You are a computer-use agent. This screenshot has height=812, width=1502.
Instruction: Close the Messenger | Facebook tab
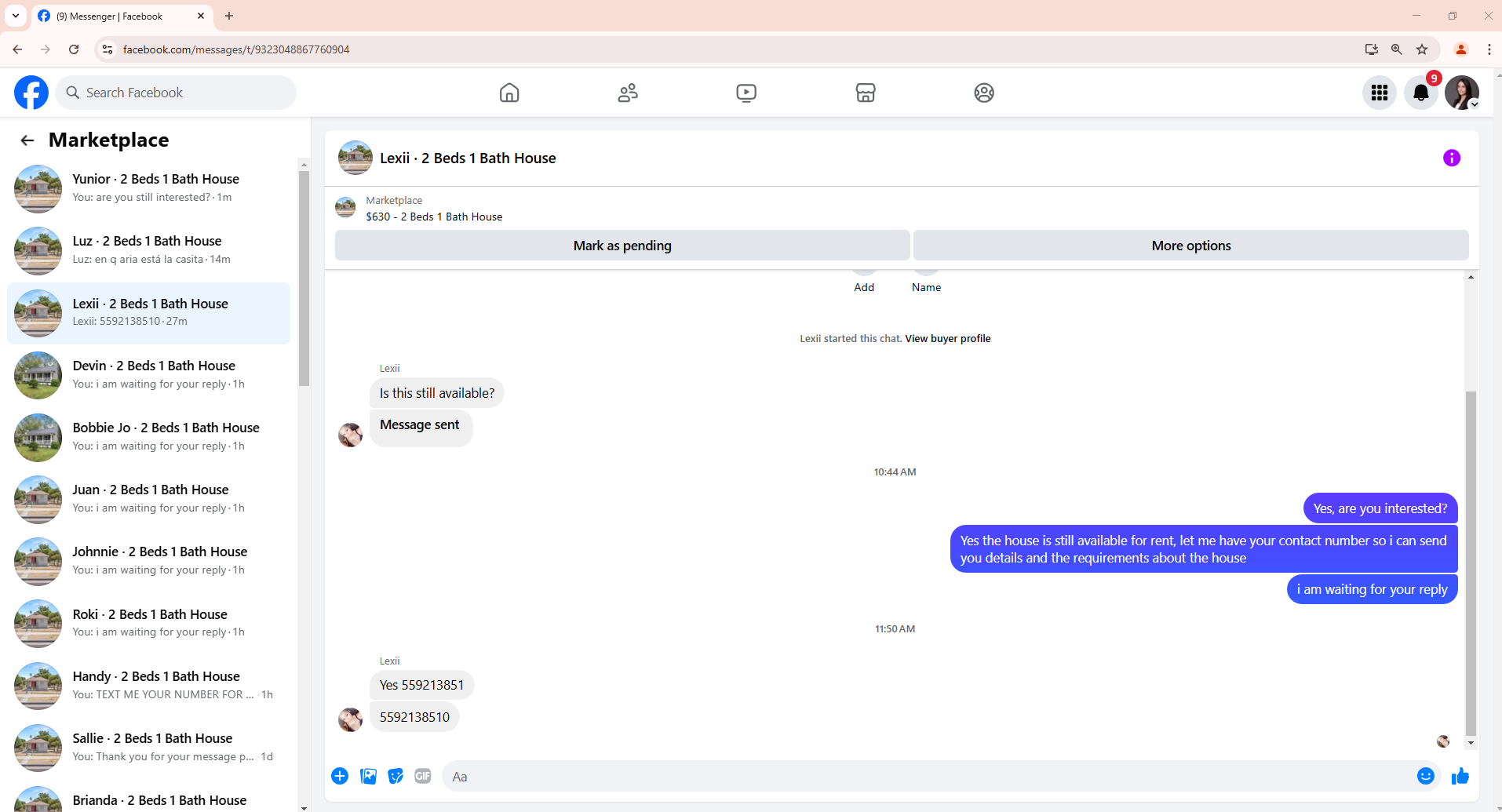(x=201, y=16)
